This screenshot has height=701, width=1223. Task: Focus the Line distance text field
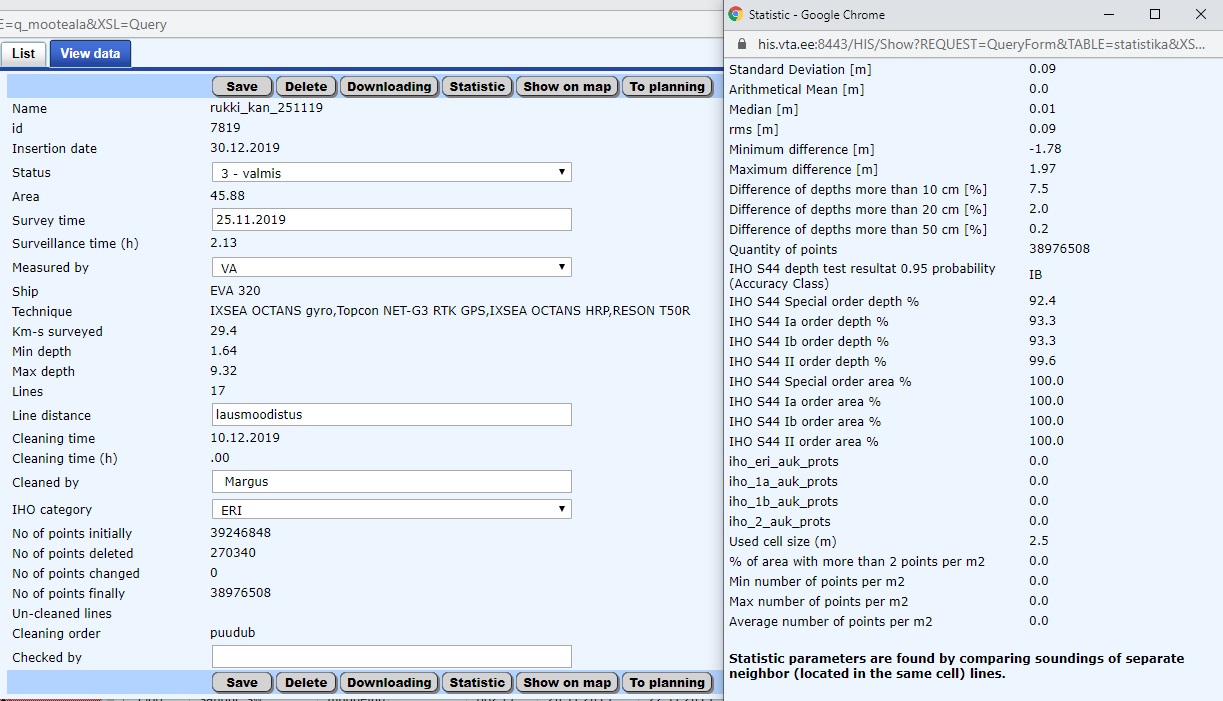coord(391,415)
